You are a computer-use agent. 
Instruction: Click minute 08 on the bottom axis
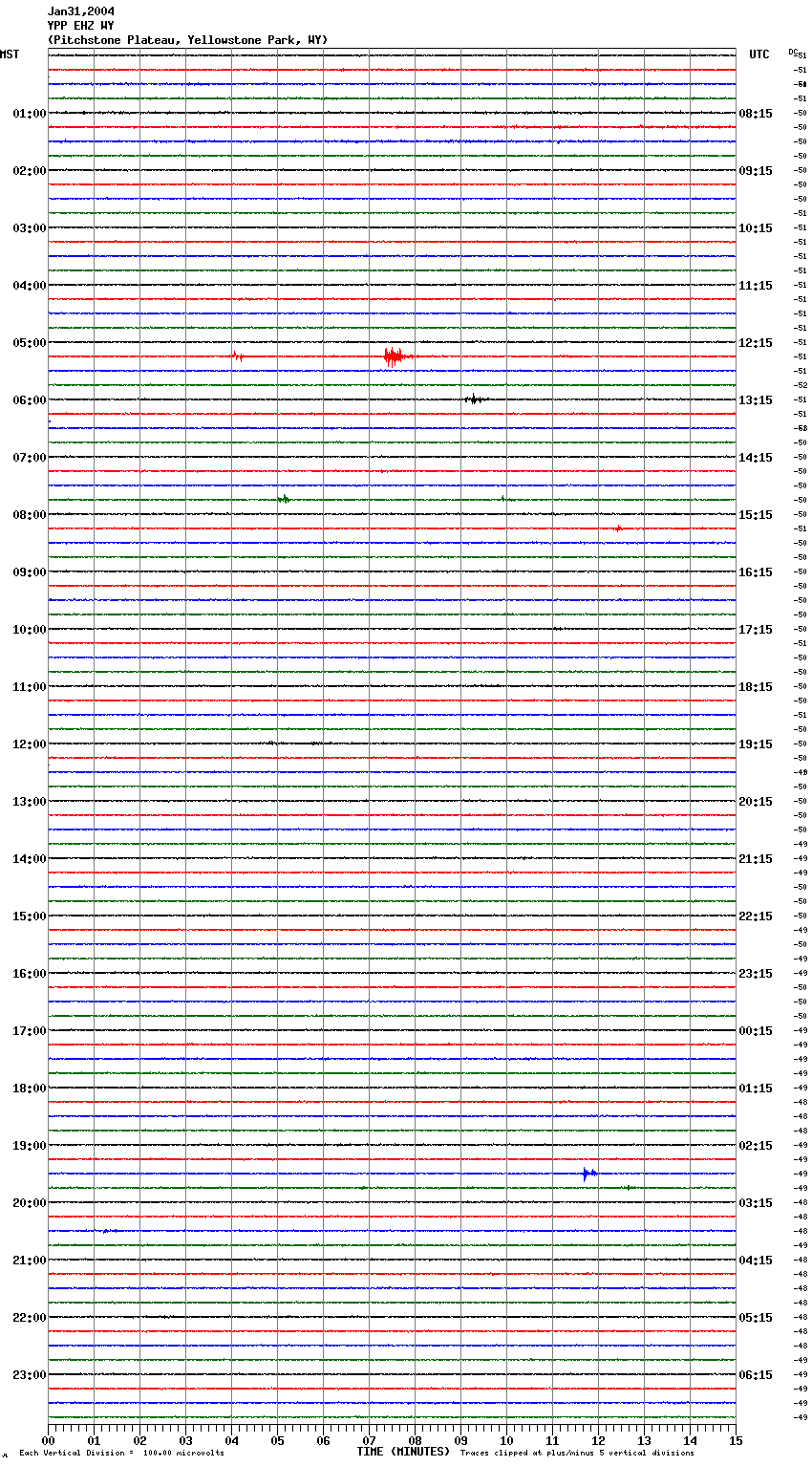(415, 1440)
